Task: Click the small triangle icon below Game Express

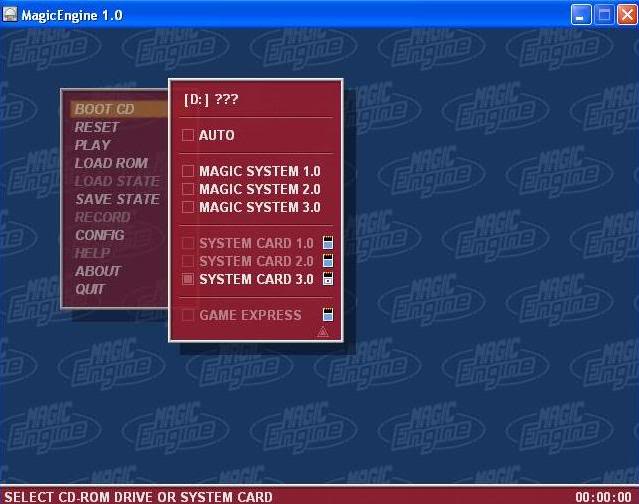Action: [323, 332]
